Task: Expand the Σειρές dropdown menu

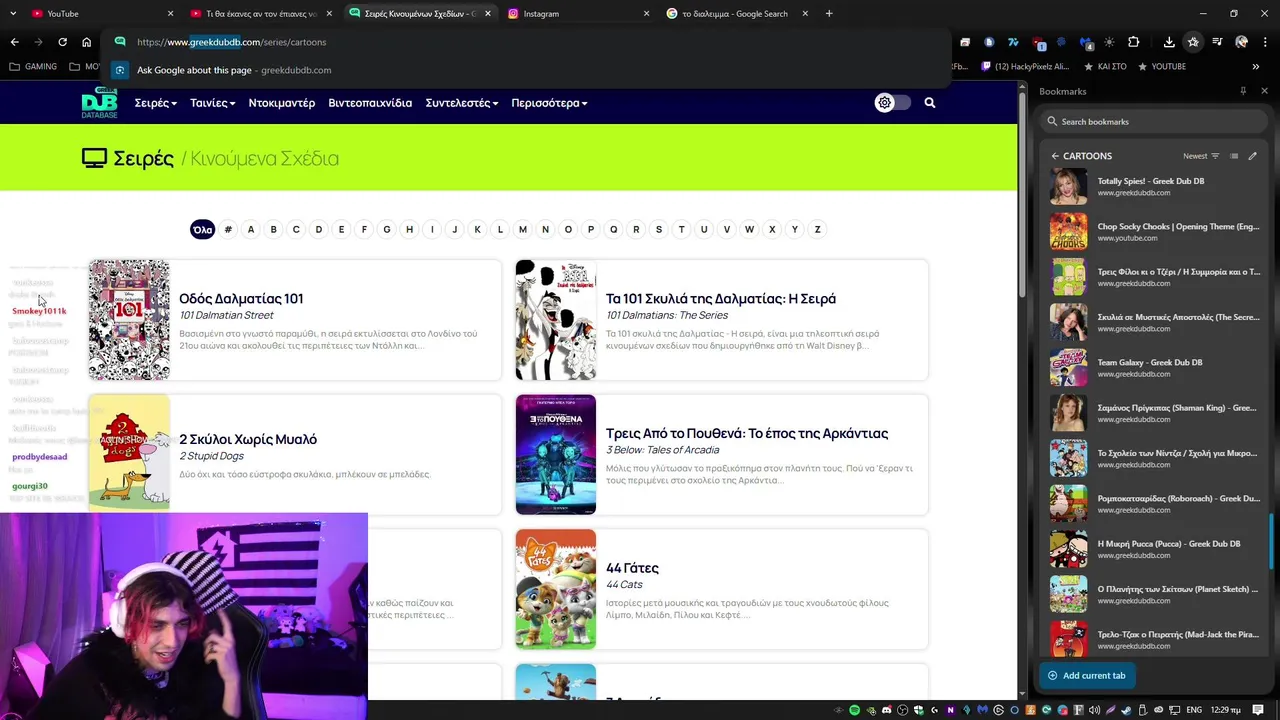Action: tap(155, 103)
